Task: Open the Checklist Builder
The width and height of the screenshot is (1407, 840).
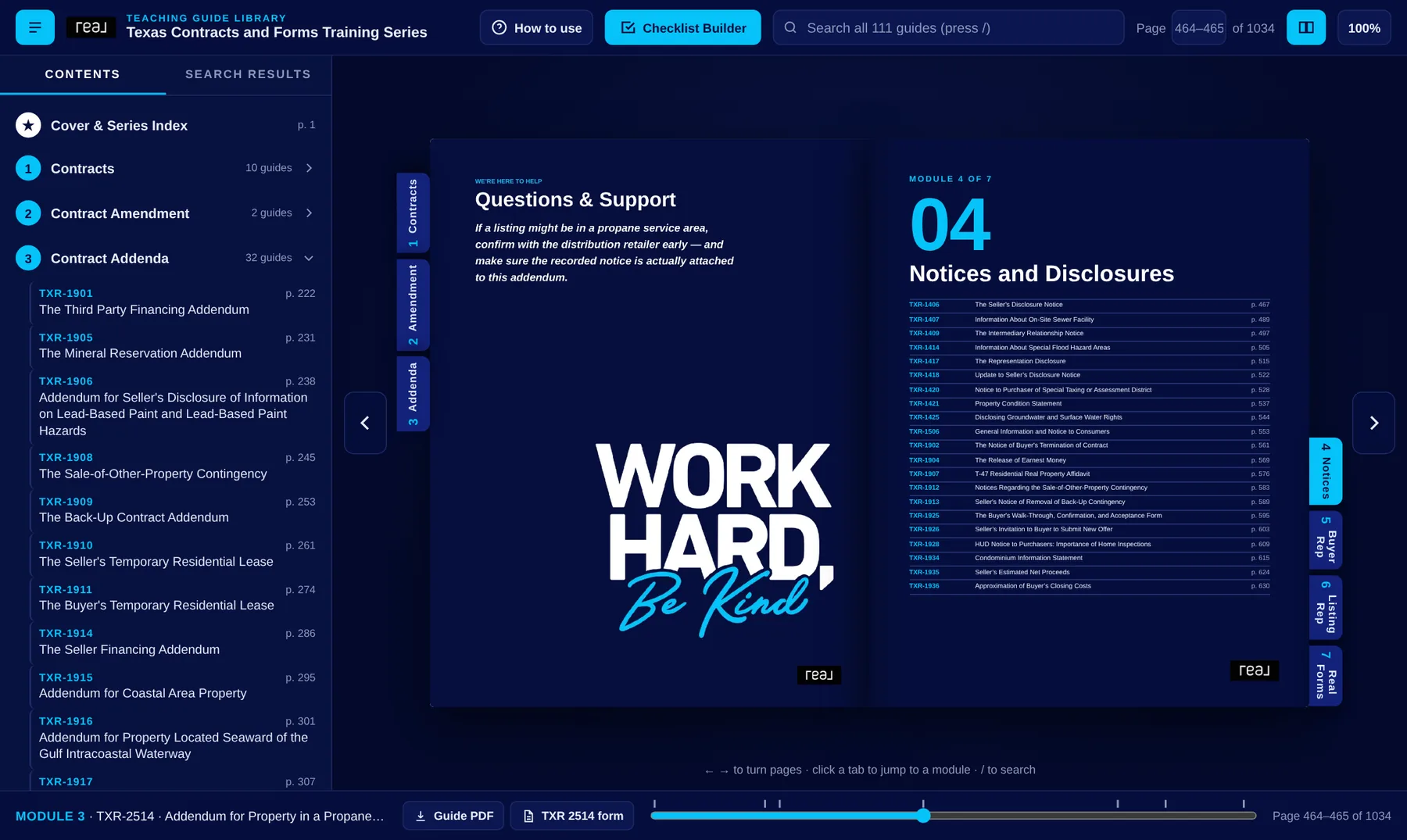Action: click(x=682, y=27)
